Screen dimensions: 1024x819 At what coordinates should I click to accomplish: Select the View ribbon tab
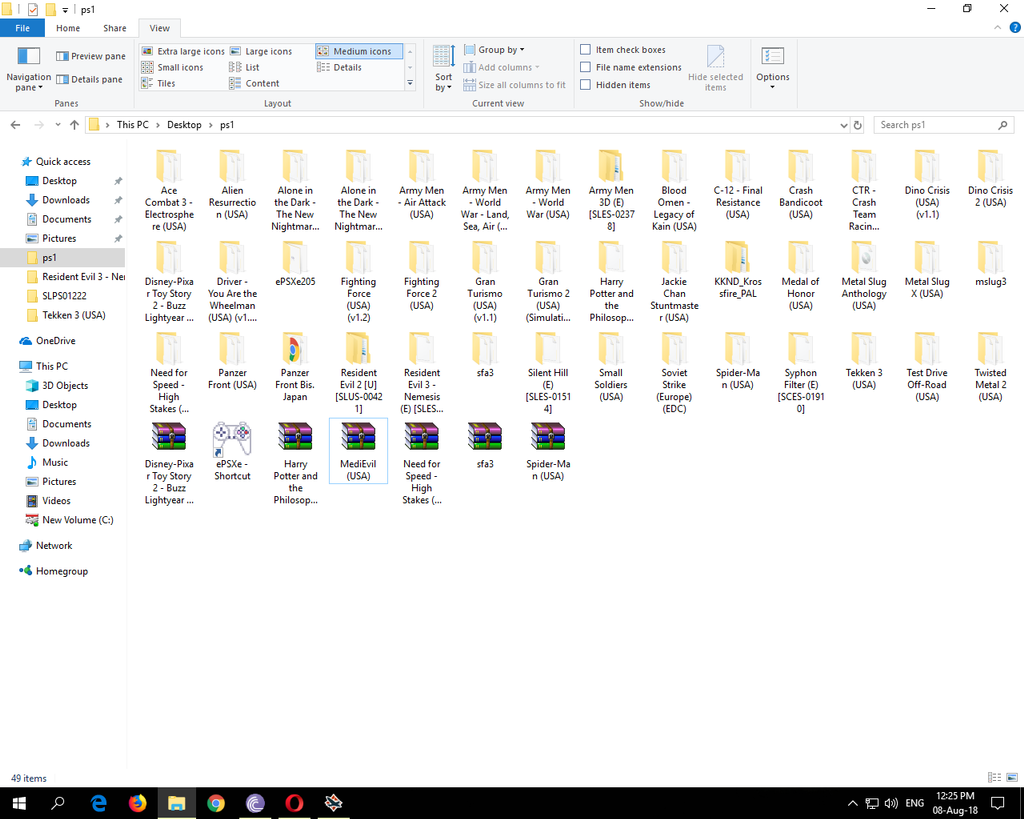tap(159, 28)
